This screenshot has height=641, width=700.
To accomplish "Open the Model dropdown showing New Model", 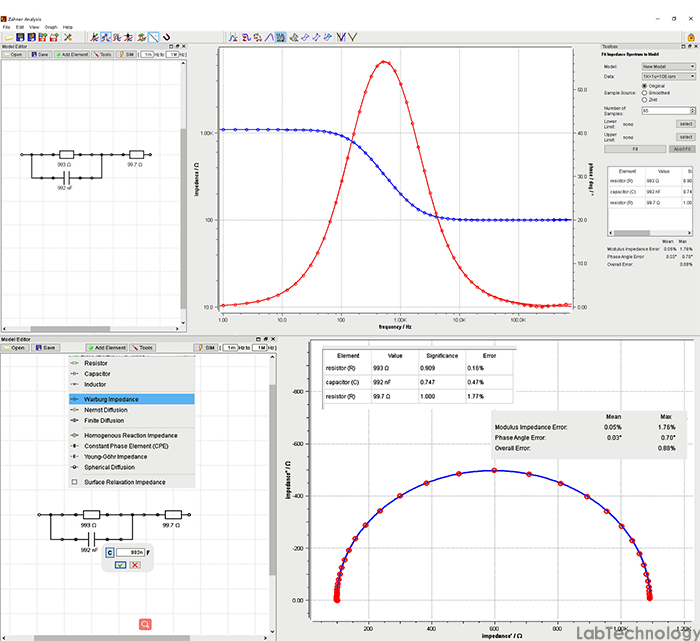I will click(668, 67).
